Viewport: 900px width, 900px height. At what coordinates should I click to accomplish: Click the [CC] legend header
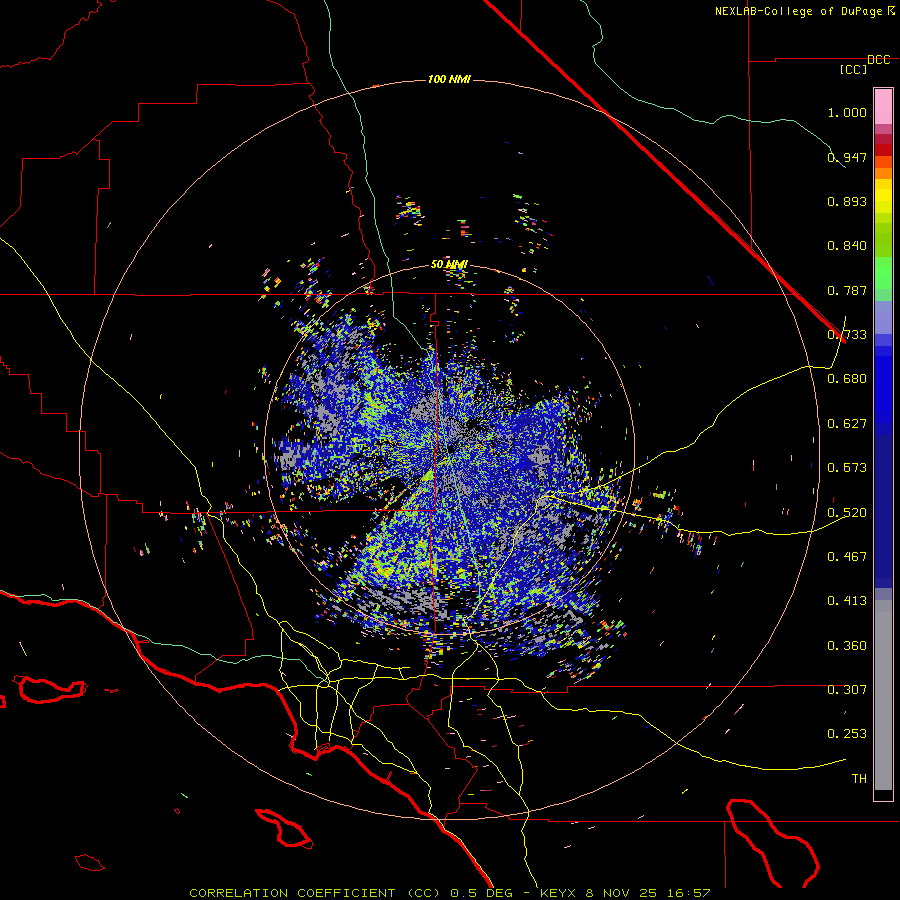click(854, 69)
